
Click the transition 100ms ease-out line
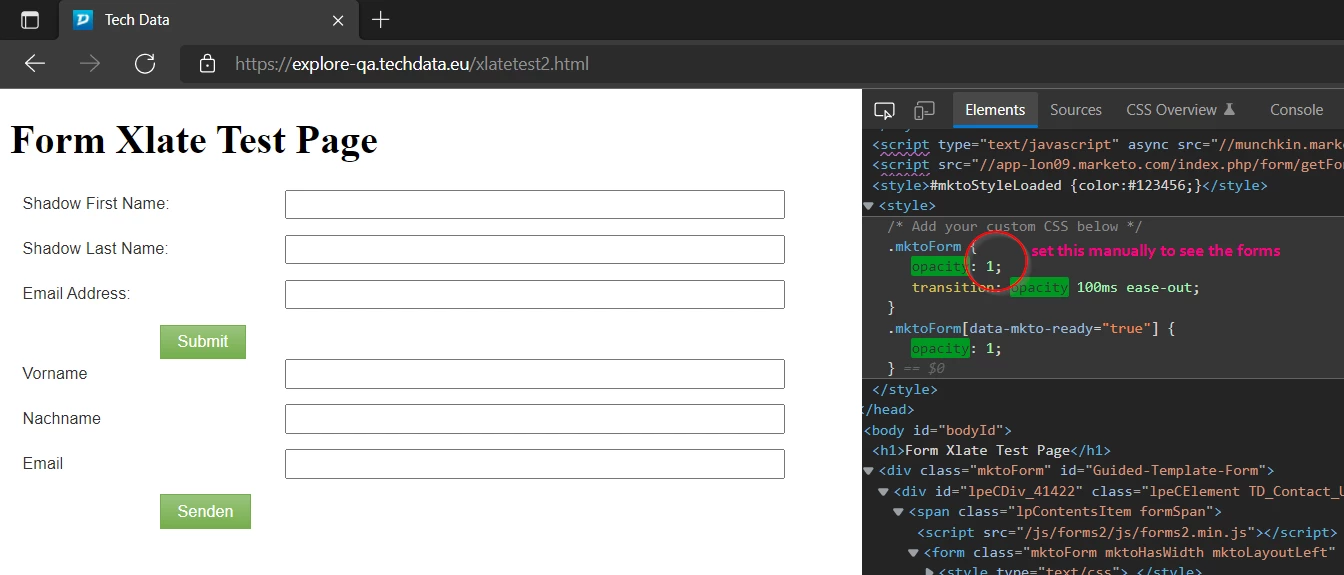pos(1055,287)
